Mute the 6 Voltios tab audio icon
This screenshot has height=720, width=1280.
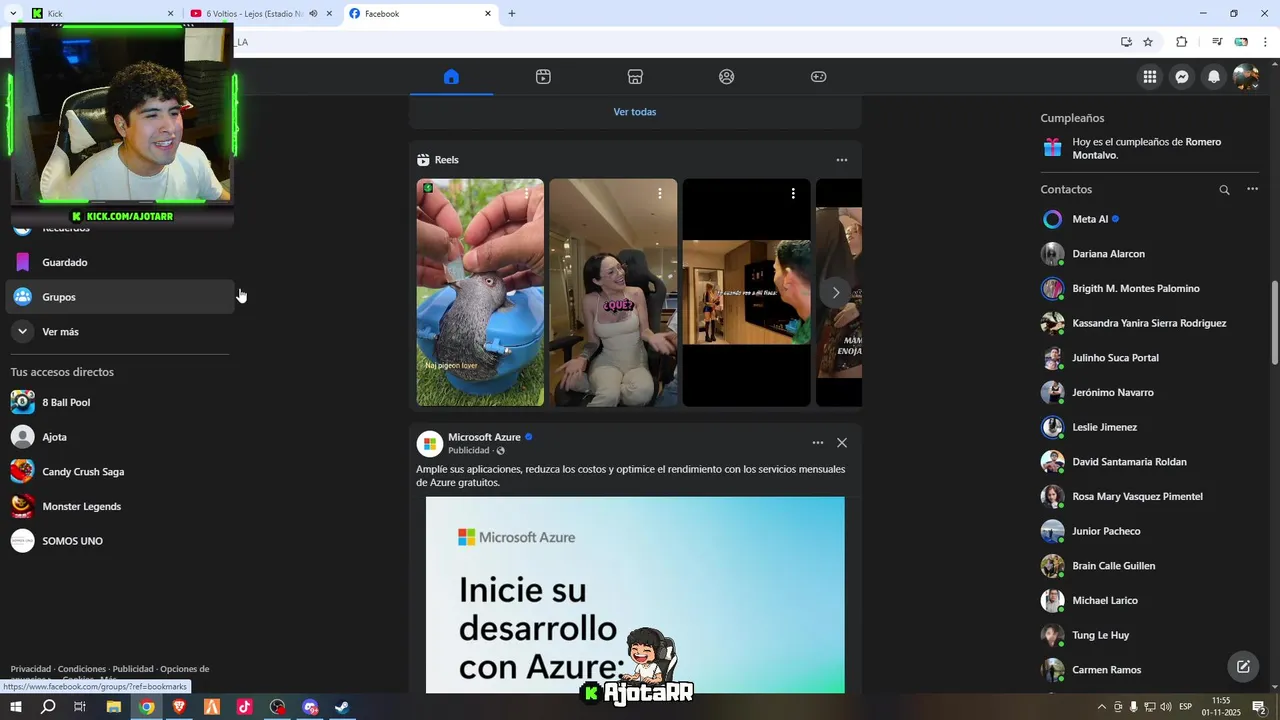[313, 14]
